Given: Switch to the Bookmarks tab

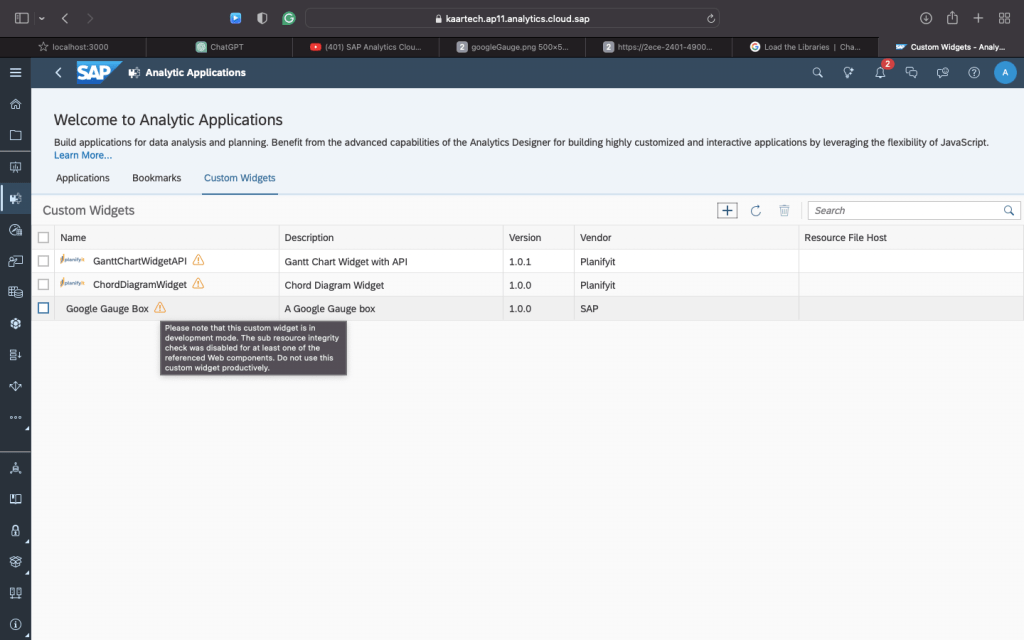Looking at the screenshot, I should tap(157, 178).
